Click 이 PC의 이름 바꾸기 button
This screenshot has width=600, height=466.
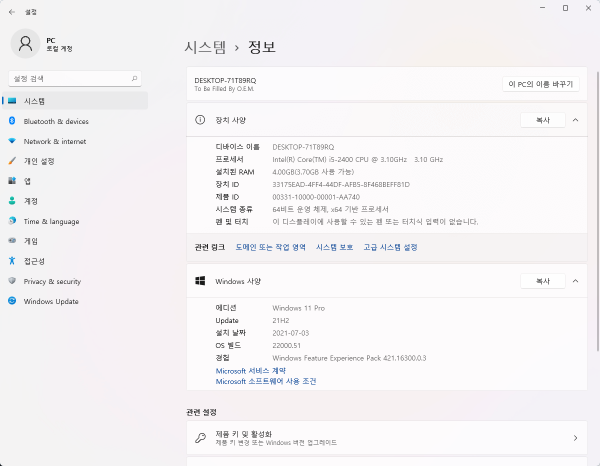541,84
